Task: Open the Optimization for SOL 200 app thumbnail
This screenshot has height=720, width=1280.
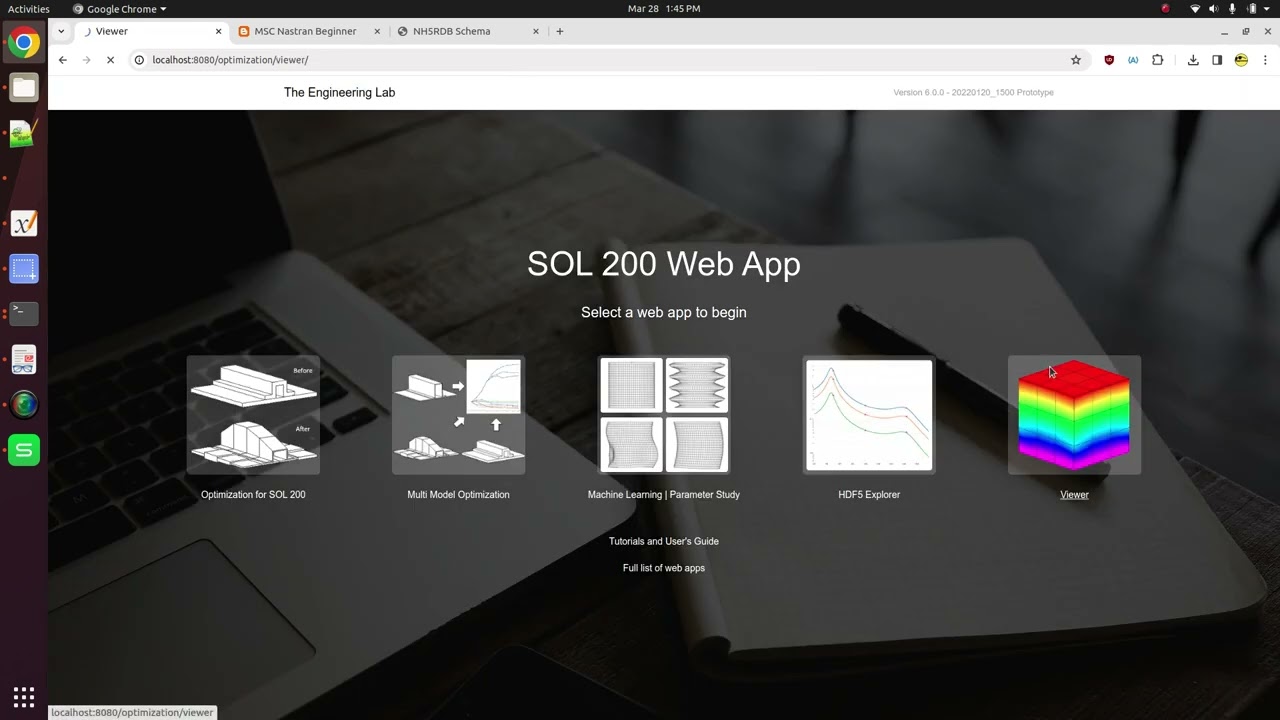Action: (253, 415)
